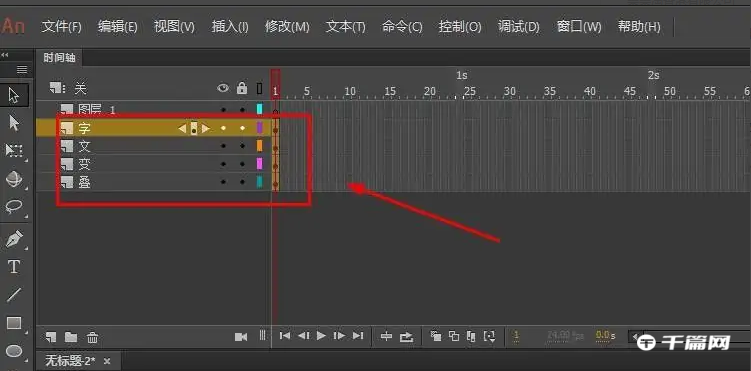
Task: Open the 视图(V) menu
Action: [x=174, y=27]
